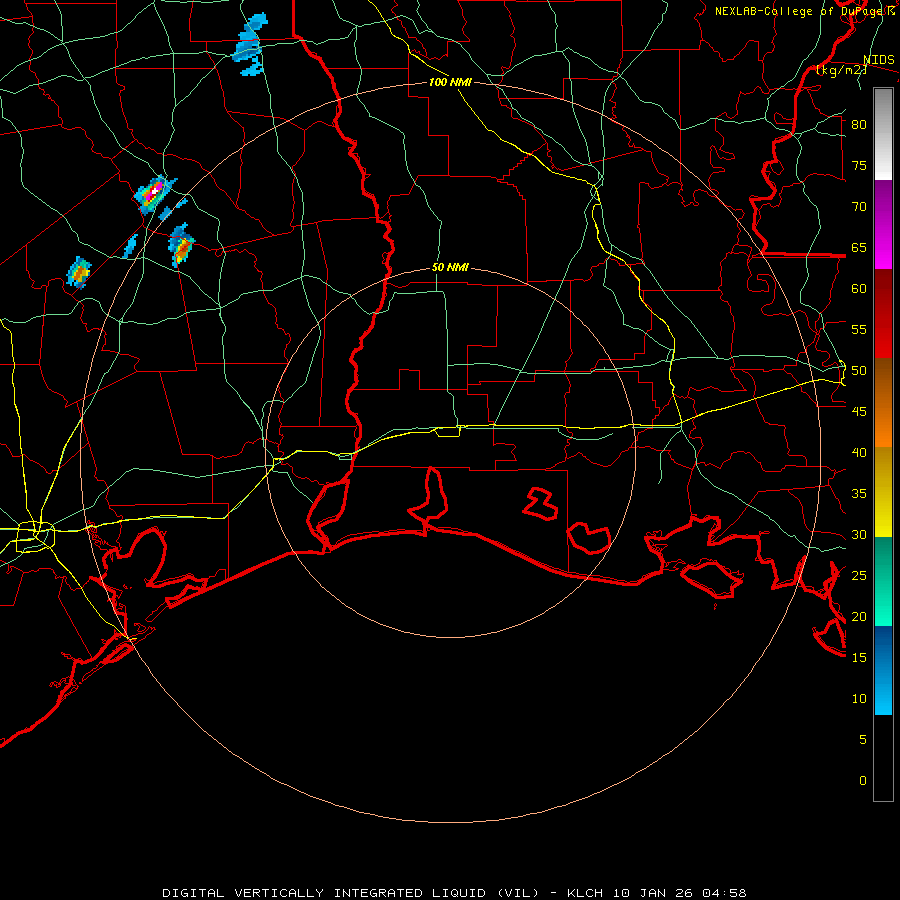Click the 50 NMI range ring label

pos(450,267)
